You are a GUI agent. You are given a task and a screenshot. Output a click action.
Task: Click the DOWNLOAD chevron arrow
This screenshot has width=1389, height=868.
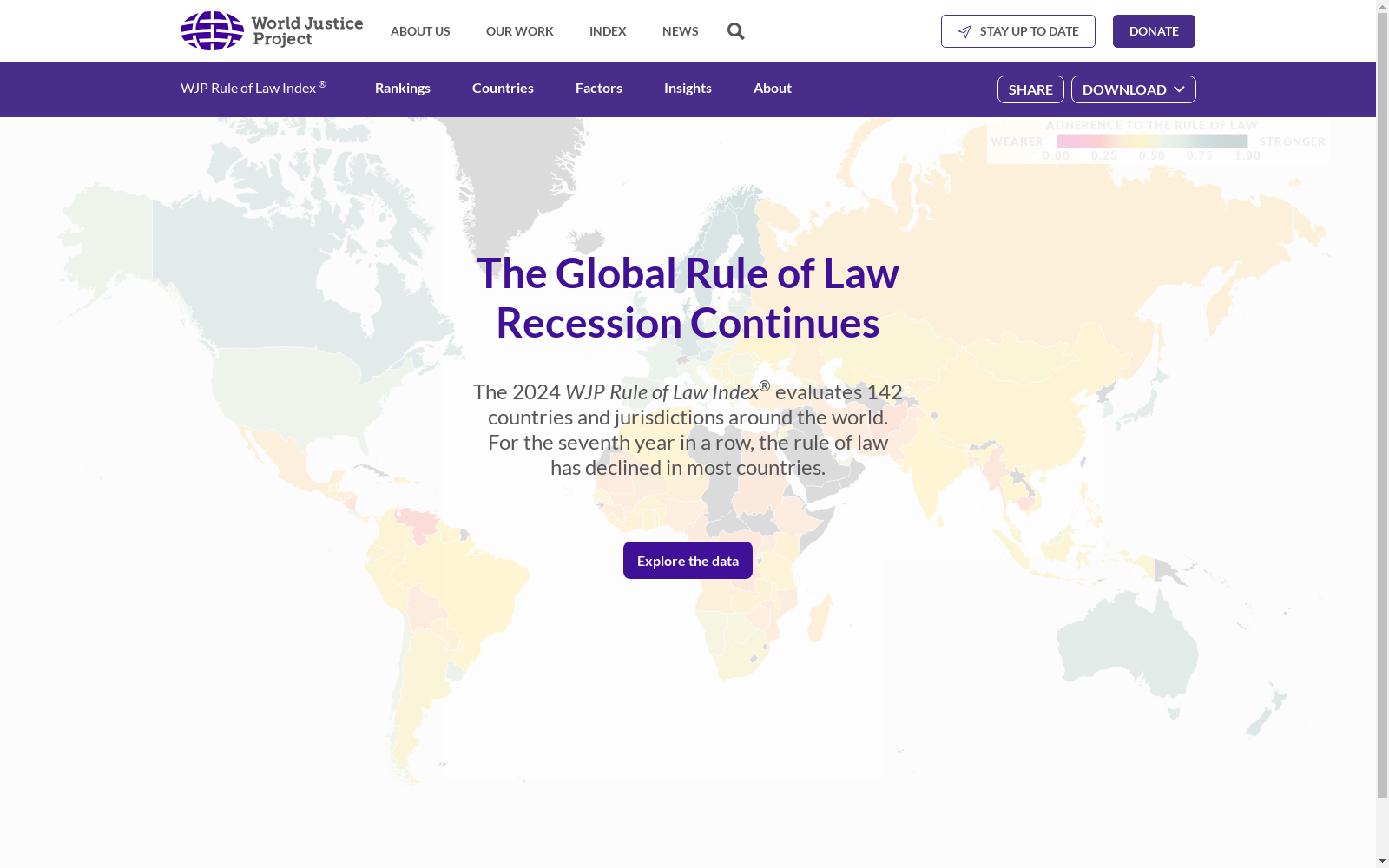point(1179,89)
